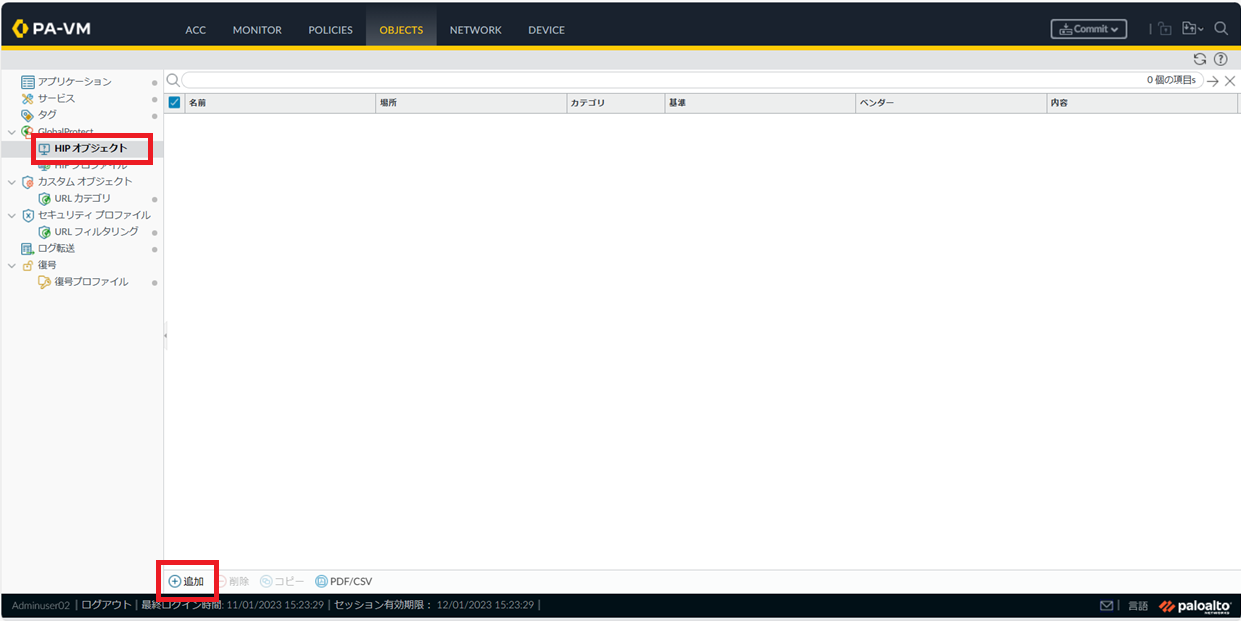Switch to the DEVICE tab
Viewport: 1241px width, 621px height.
coord(546,30)
